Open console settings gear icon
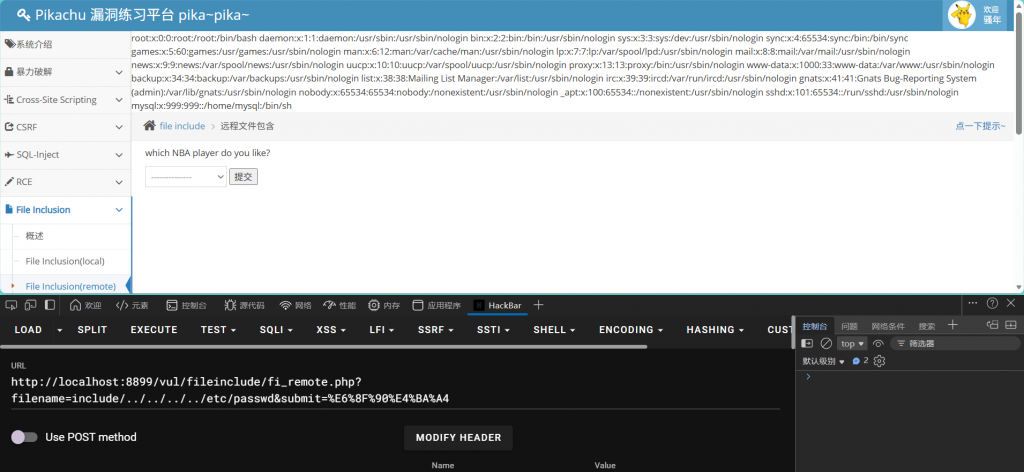Screen dimensions: 1024x472 [879, 361]
